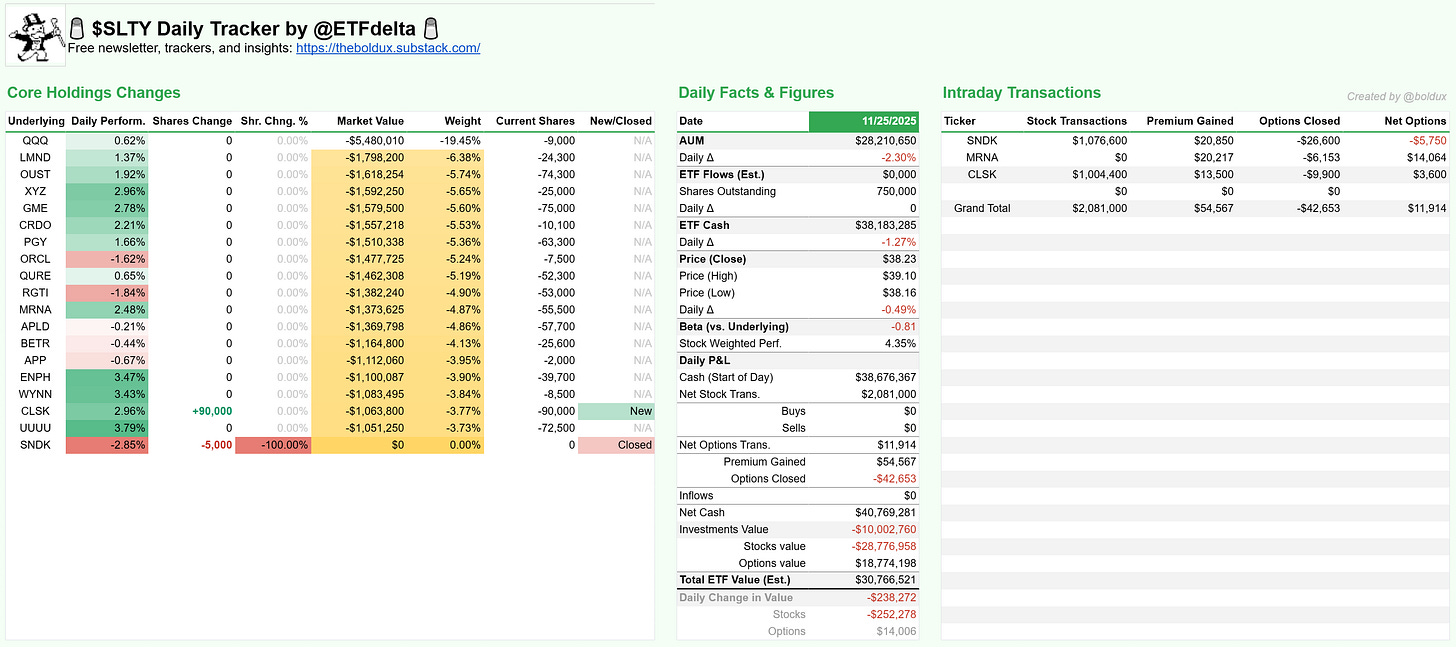This screenshot has height=647, width=1456.
Task: Select the Underlying column header
Action: [36, 121]
